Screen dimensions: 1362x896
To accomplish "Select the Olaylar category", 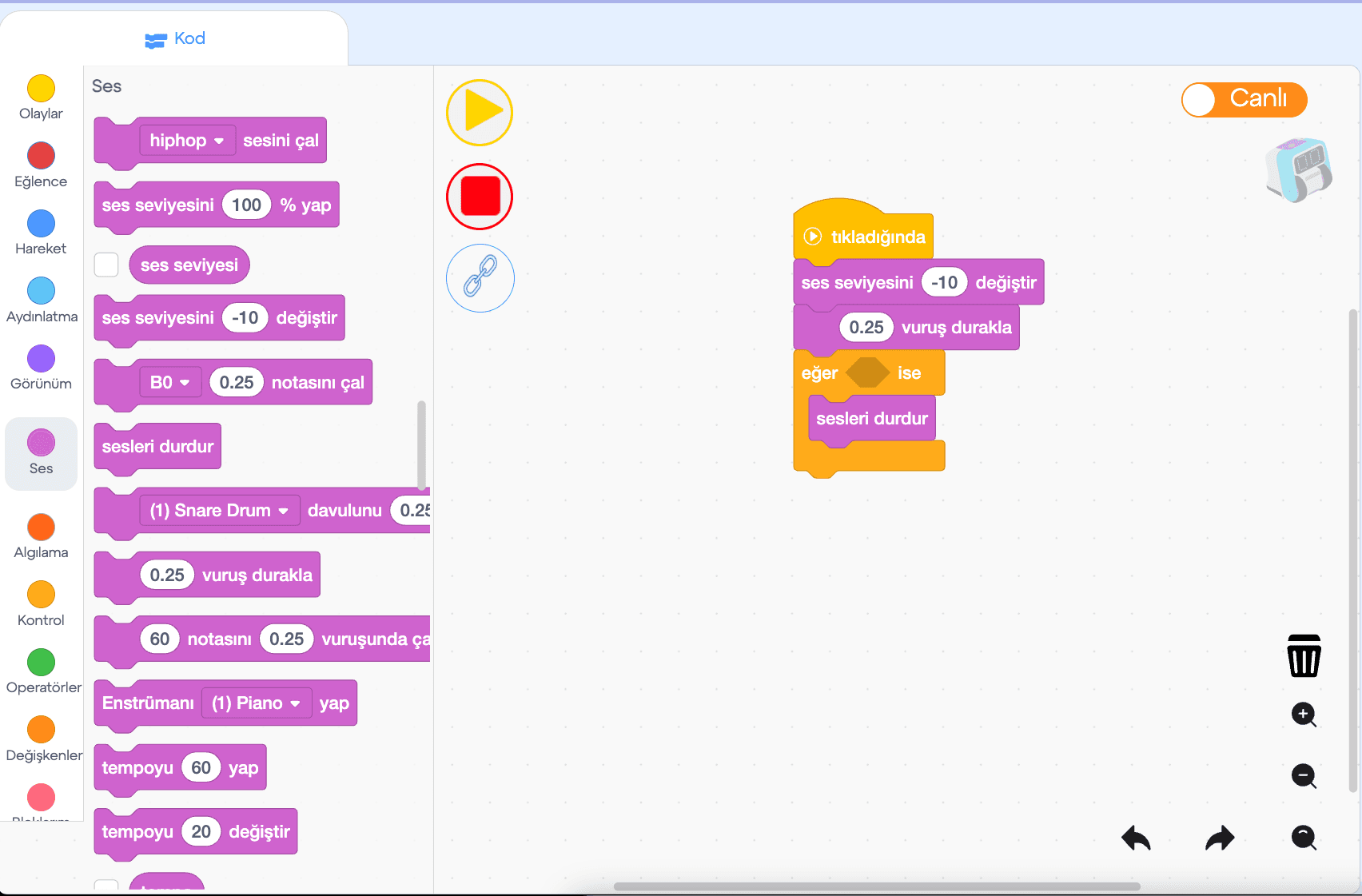I will tap(41, 98).
